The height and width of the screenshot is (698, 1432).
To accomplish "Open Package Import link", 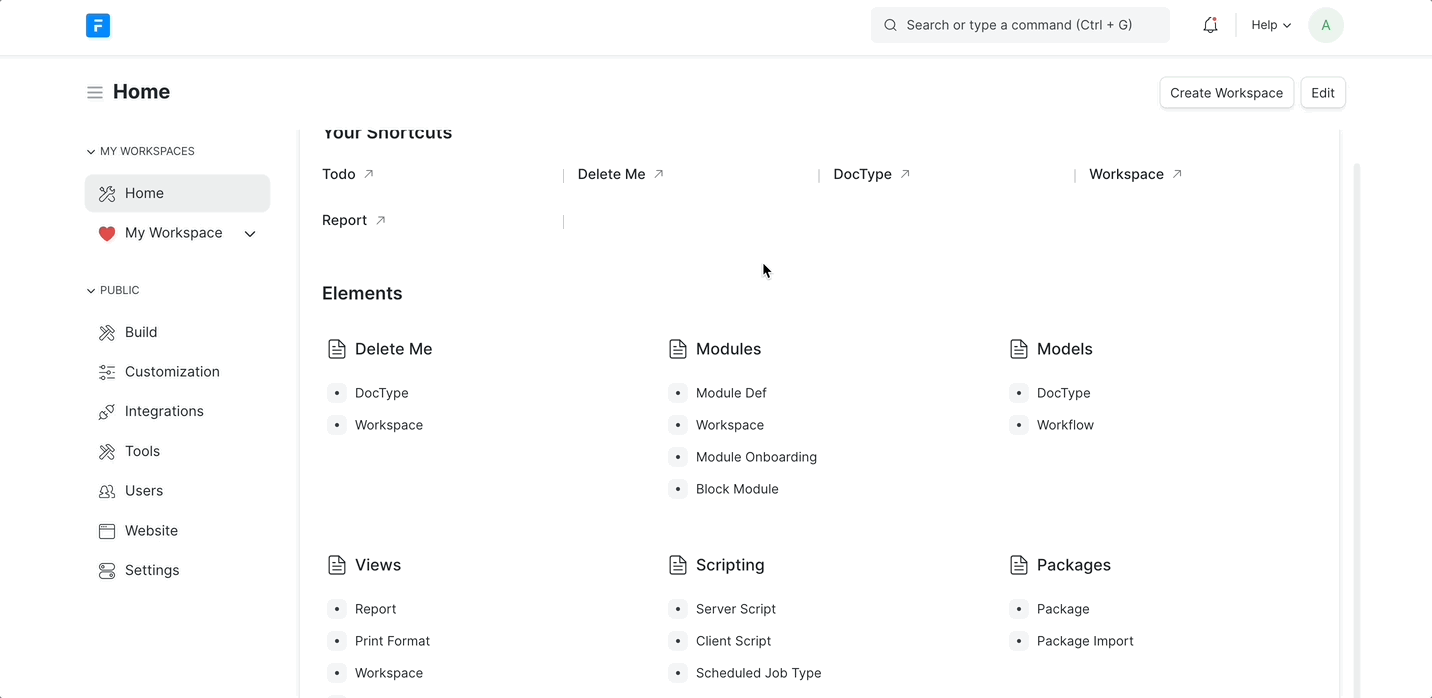I will (x=1085, y=641).
